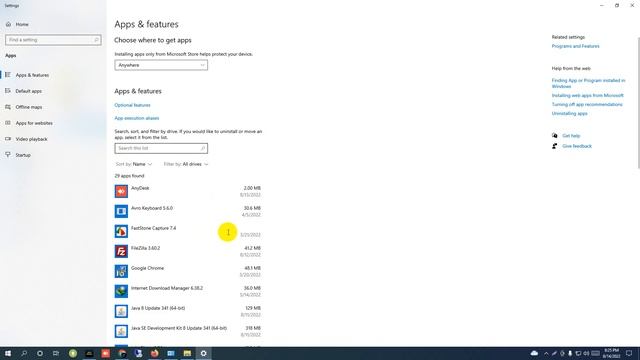Image resolution: width=640 pixels, height=360 pixels.
Task: Go to Video playback settings page
Action: (31, 139)
